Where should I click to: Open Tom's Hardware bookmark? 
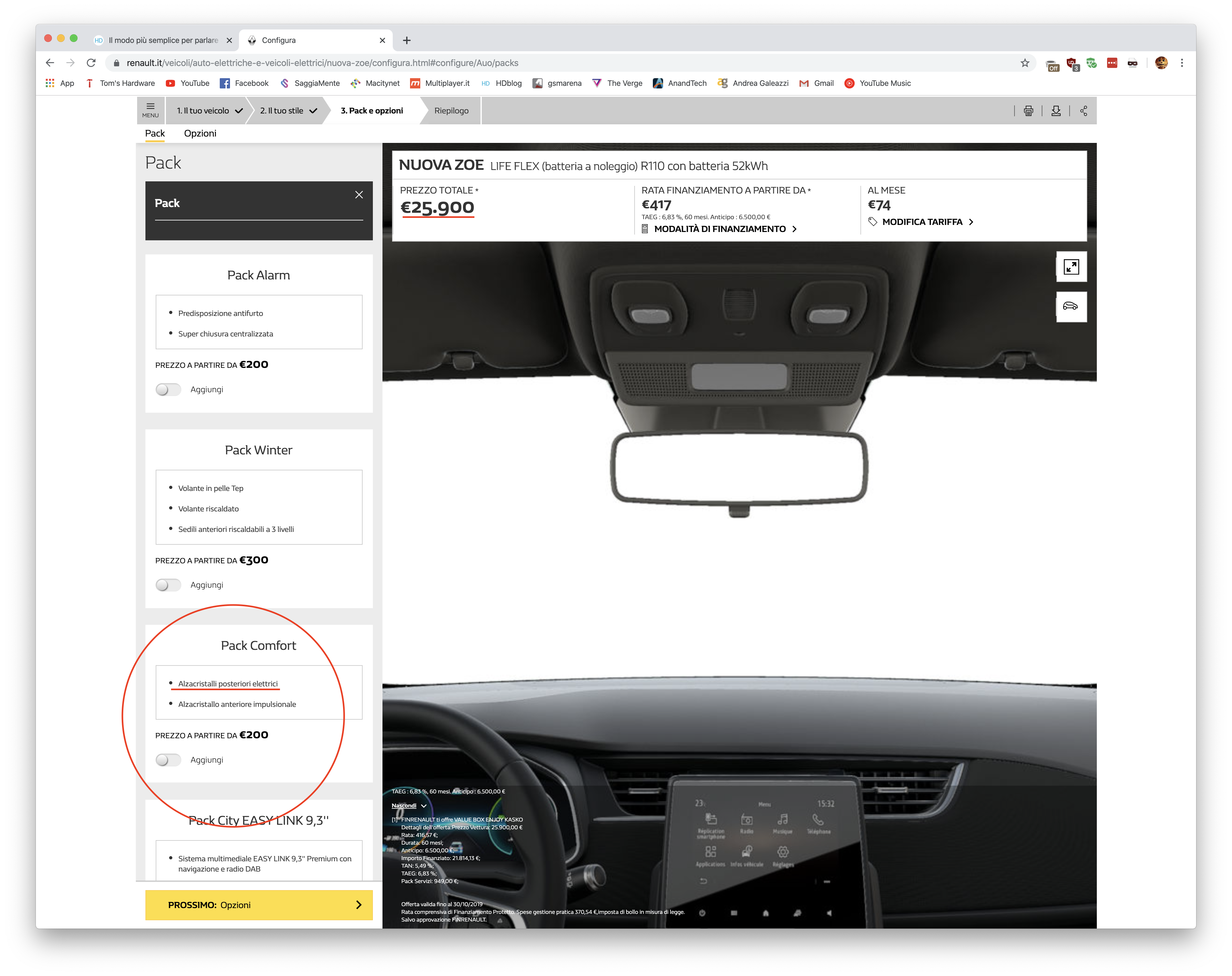(x=120, y=83)
